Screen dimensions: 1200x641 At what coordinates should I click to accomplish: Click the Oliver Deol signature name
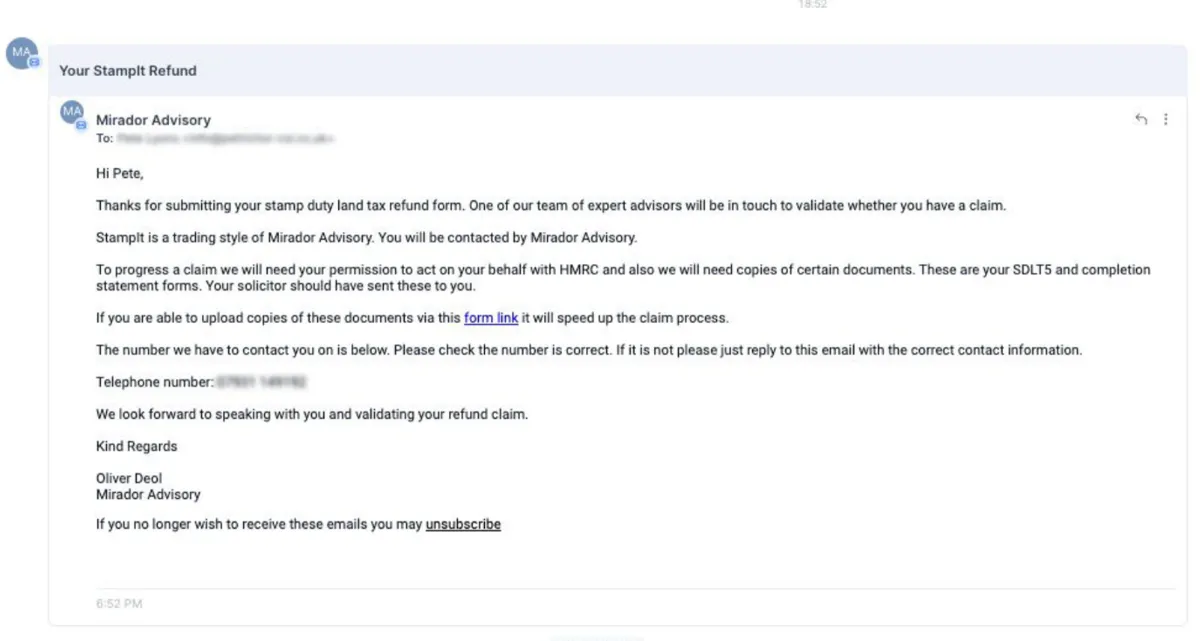(129, 478)
